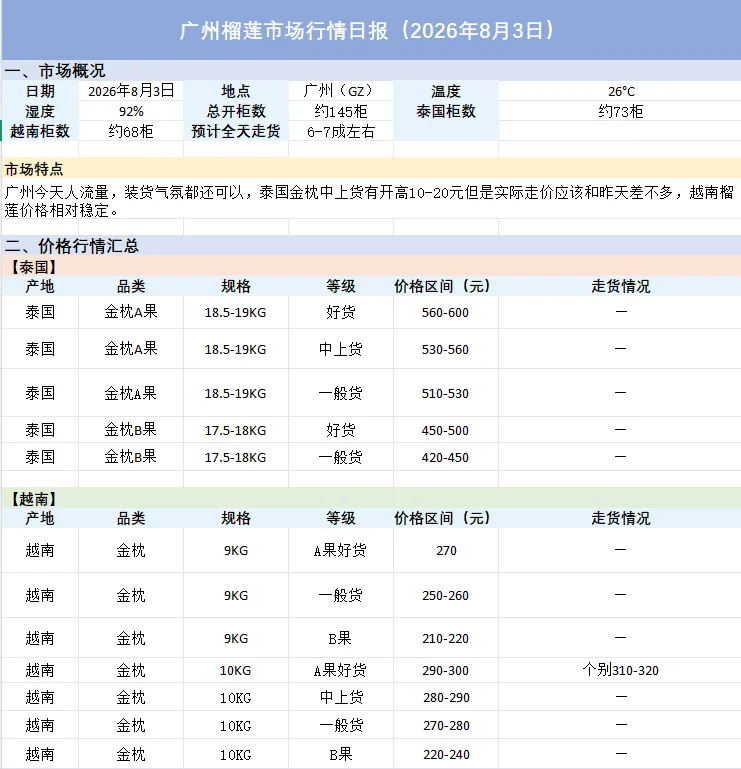Click the Vietnam price cell 270
741x769 pixels.
(446, 551)
